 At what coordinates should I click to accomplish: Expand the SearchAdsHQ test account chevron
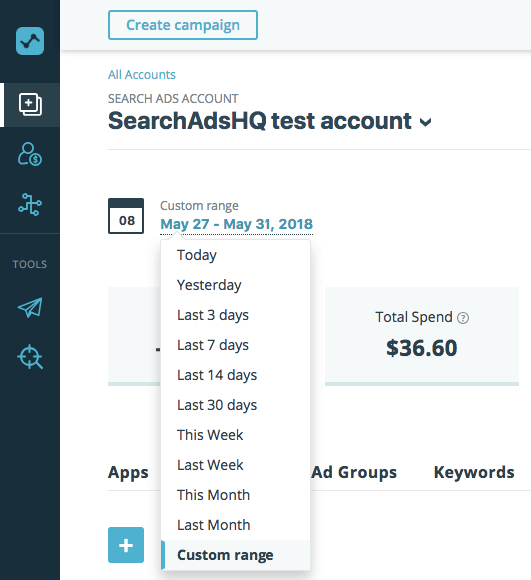[x=426, y=122]
